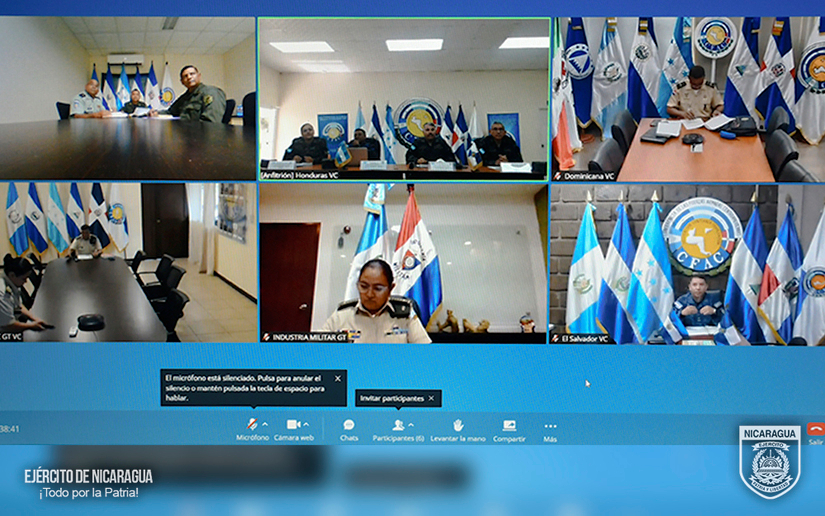
Task: Expand the microphone options arrow
Action: tap(265, 425)
